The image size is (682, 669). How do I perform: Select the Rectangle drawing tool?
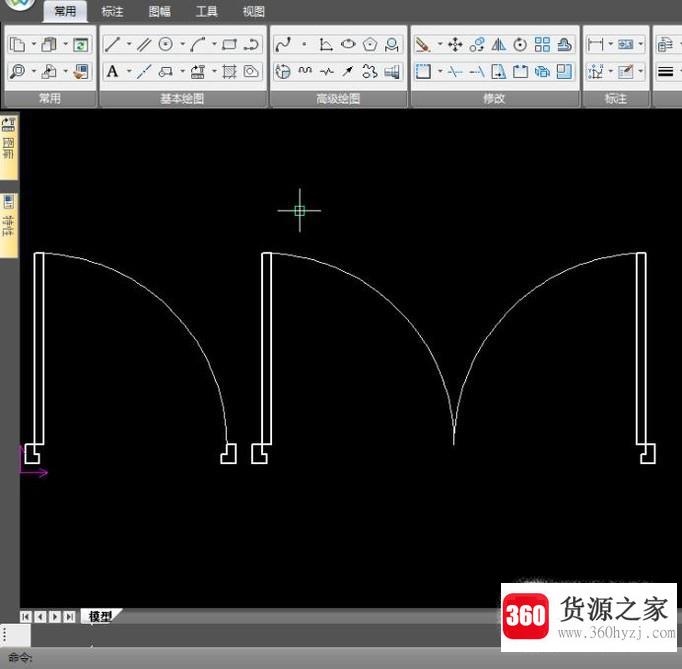click(x=230, y=44)
